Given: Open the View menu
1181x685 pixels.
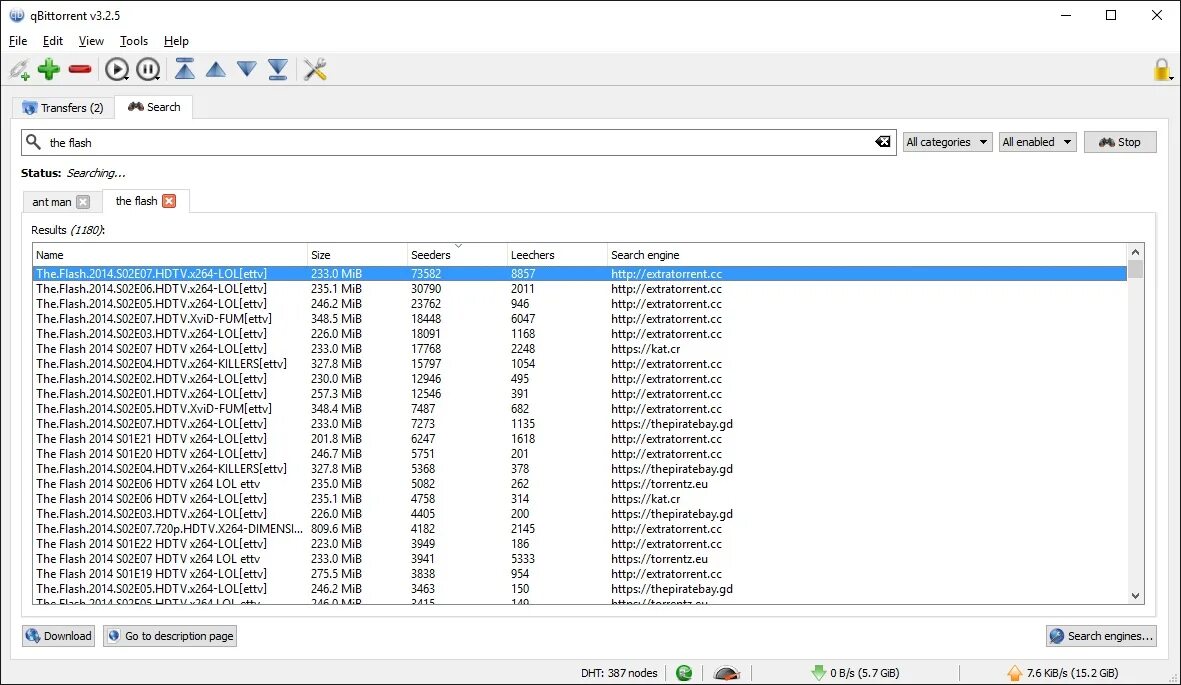Looking at the screenshot, I should pos(91,41).
